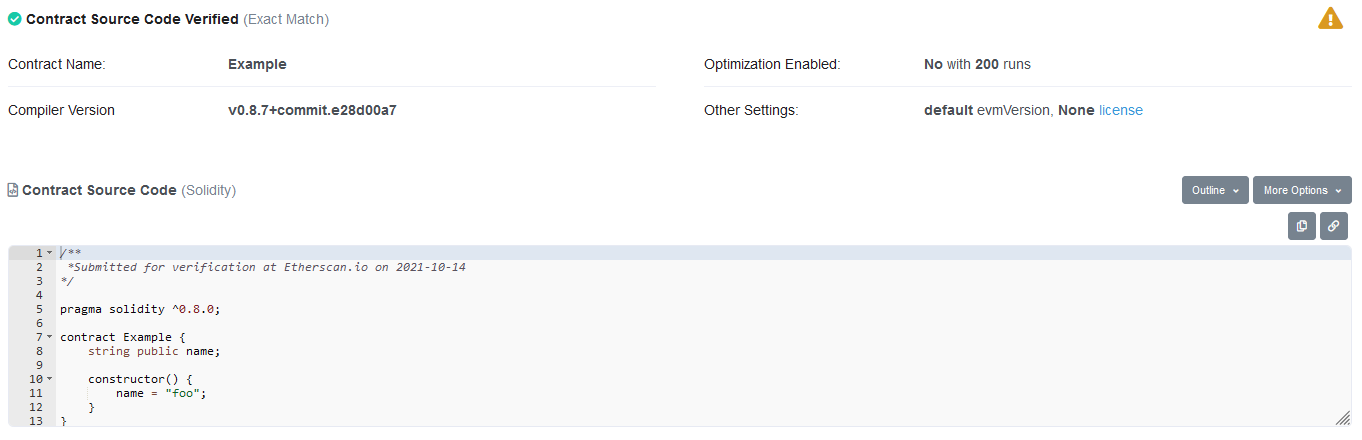
Task: Click the chain link permalink icon
Action: (1333, 226)
